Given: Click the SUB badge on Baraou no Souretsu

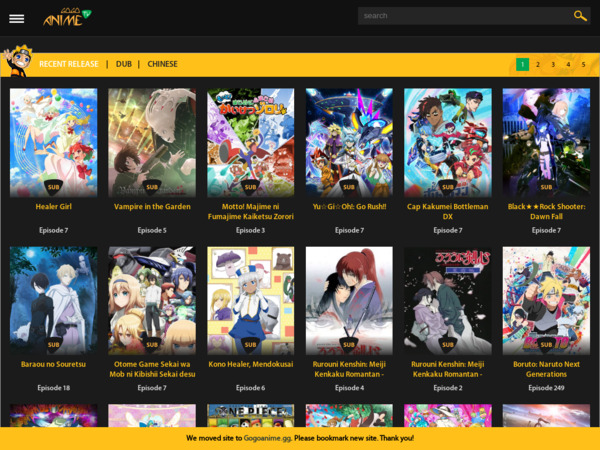Looking at the screenshot, I should click(54, 345).
